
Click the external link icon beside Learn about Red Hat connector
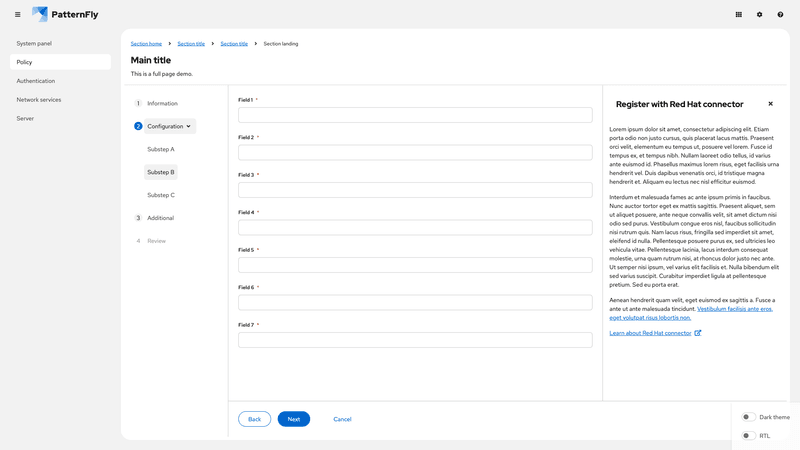[x=697, y=333]
